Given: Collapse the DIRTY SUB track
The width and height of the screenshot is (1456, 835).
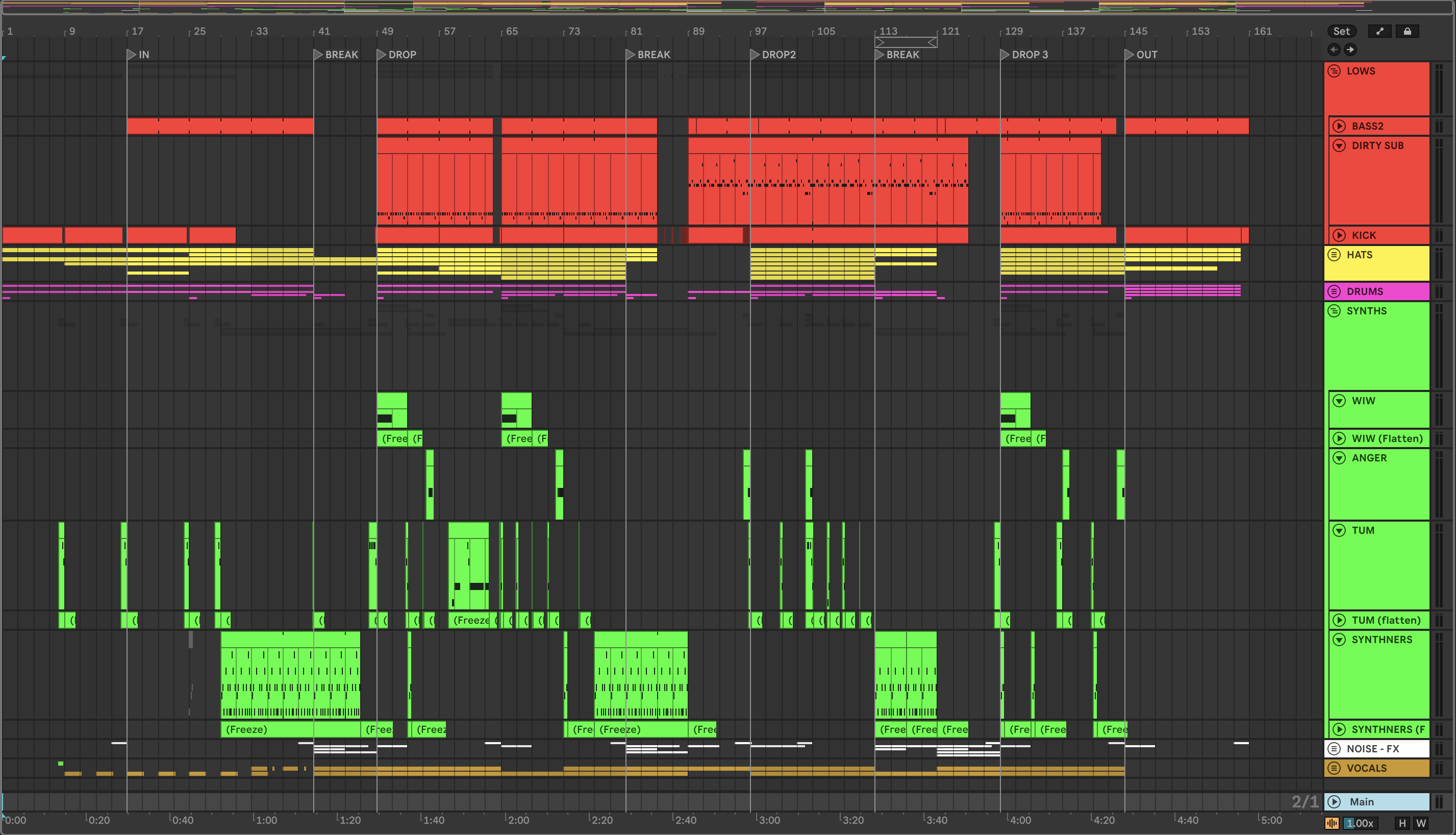Looking at the screenshot, I should (x=1339, y=145).
